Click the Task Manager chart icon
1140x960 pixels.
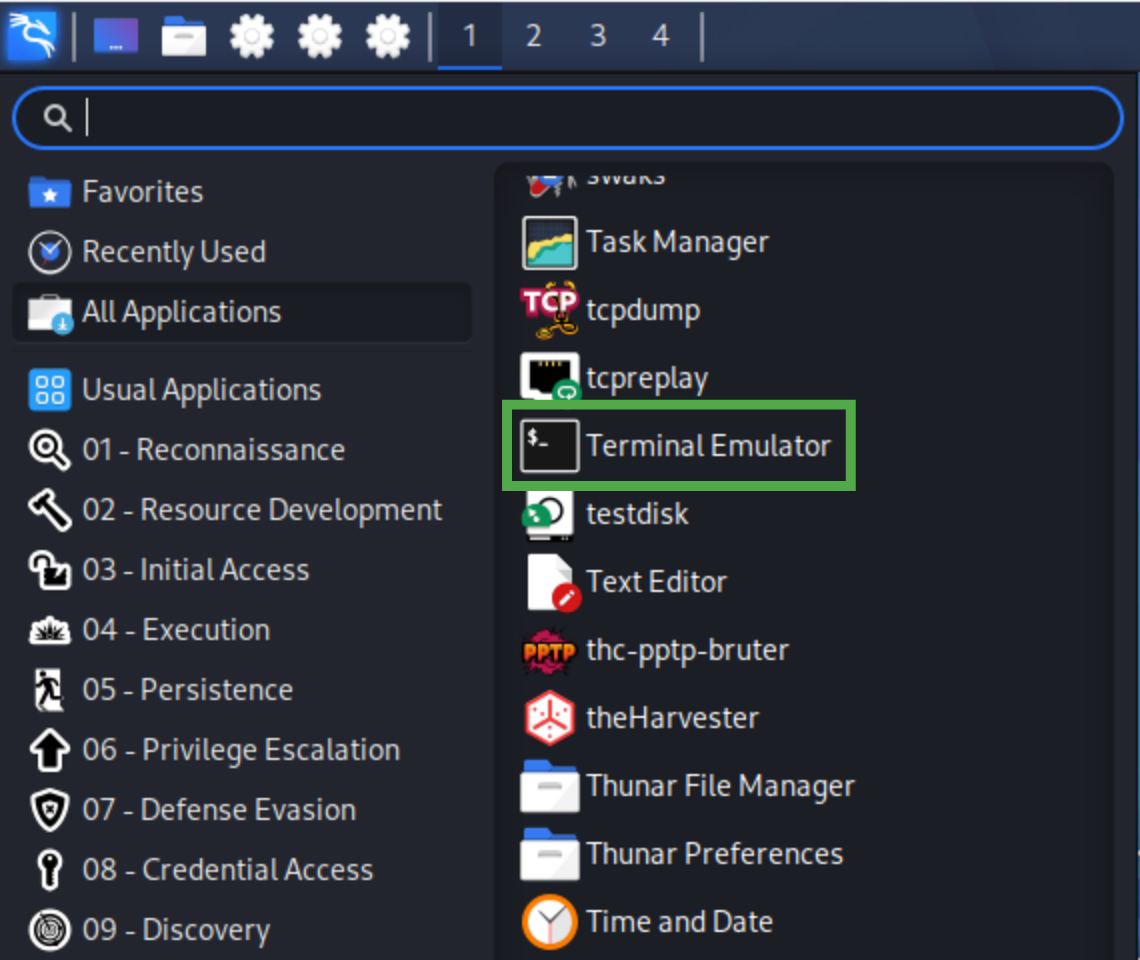click(550, 243)
